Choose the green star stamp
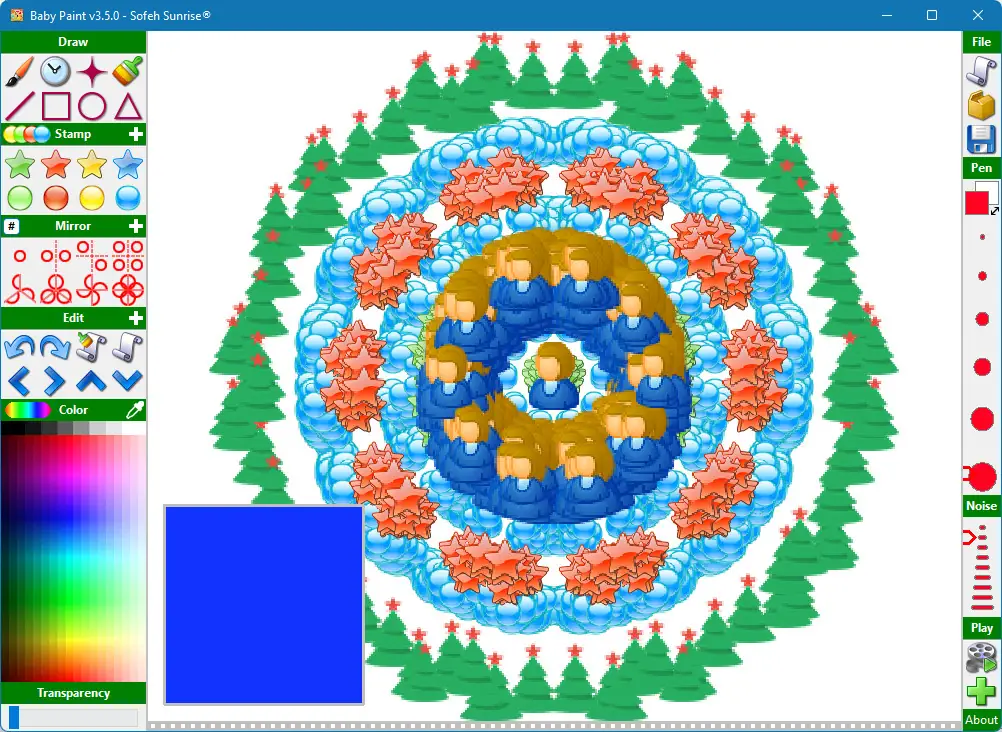This screenshot has width=1002, height=732. (20, 164)
